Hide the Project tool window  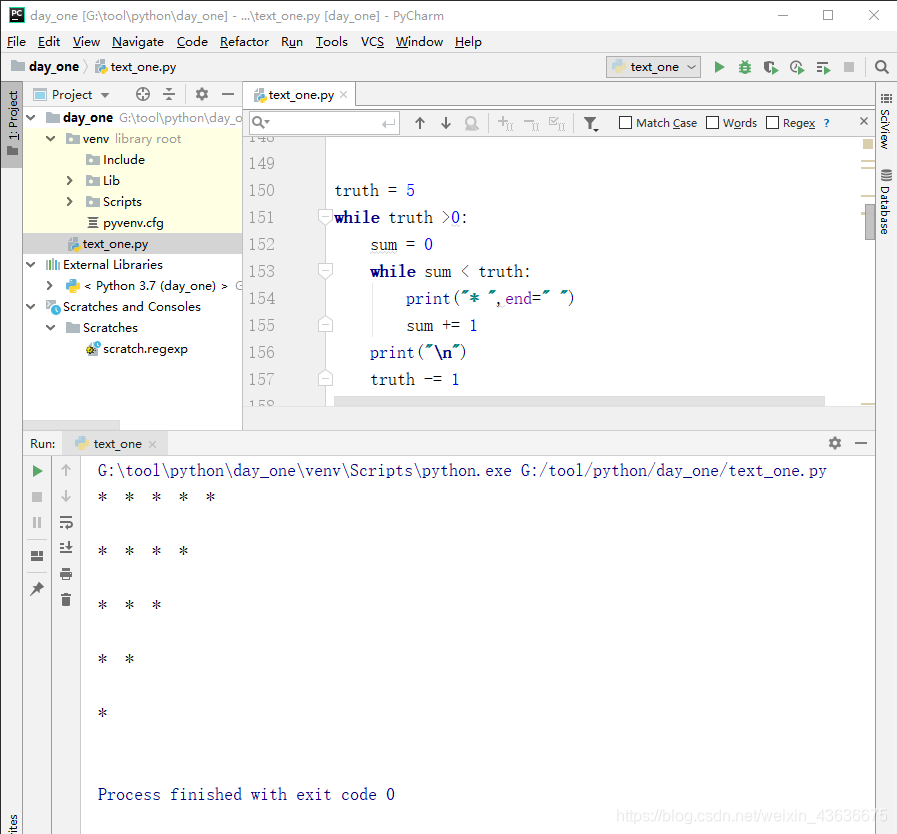[x=228, y=94]
